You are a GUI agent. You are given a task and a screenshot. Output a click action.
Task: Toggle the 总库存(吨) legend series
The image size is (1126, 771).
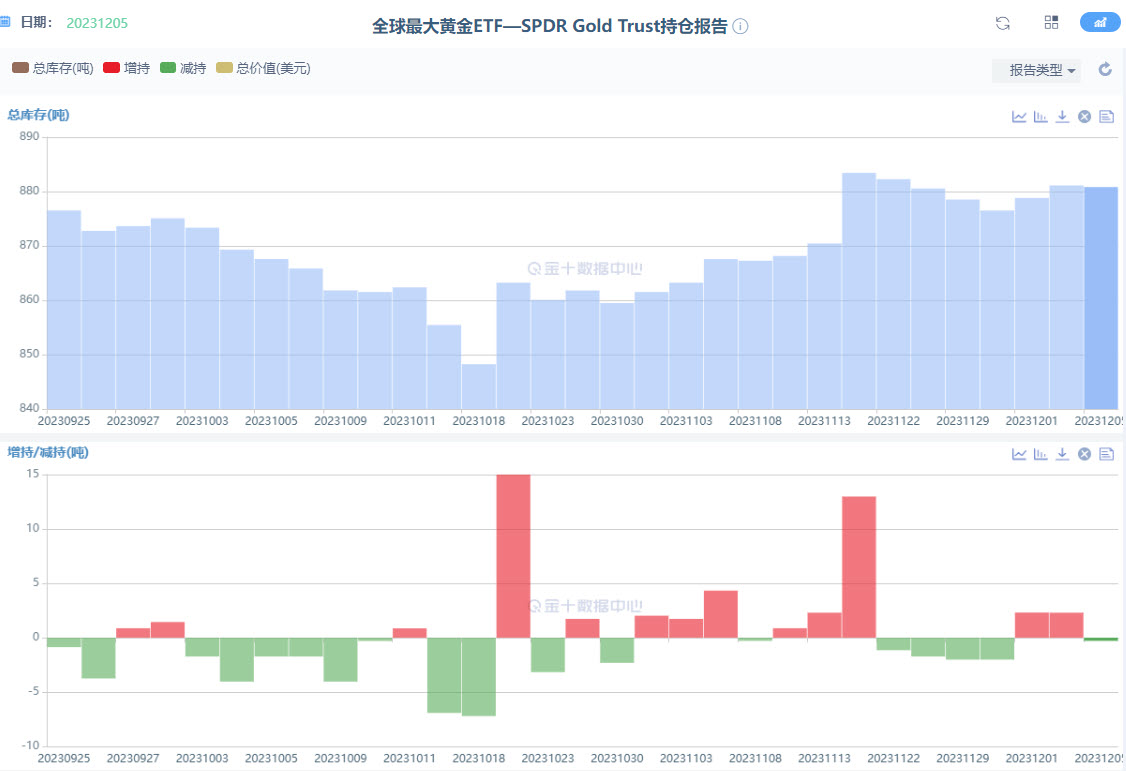point(52,68)
